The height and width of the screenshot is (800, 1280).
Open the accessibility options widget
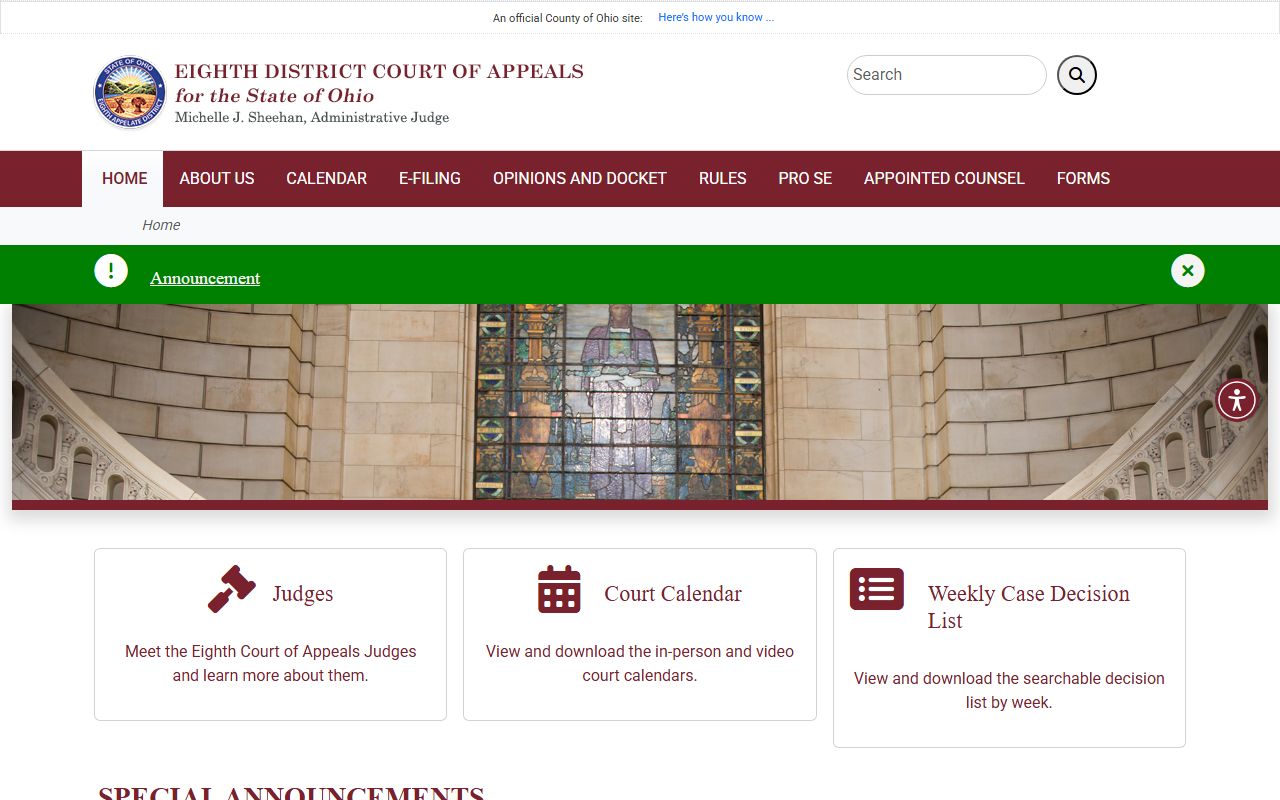[x=1237, y=400]
